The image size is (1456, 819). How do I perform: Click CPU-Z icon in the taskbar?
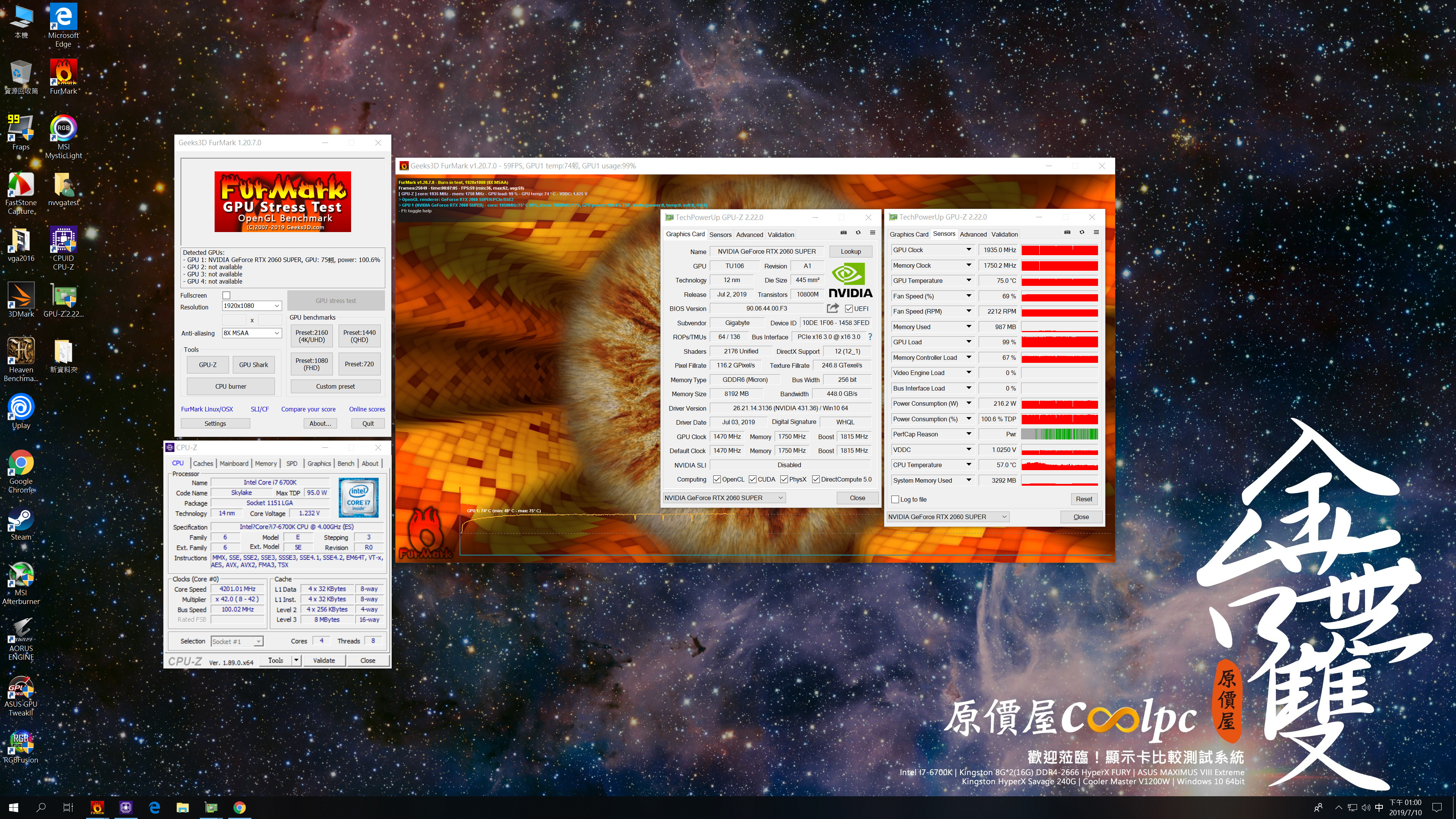[126, 807]
